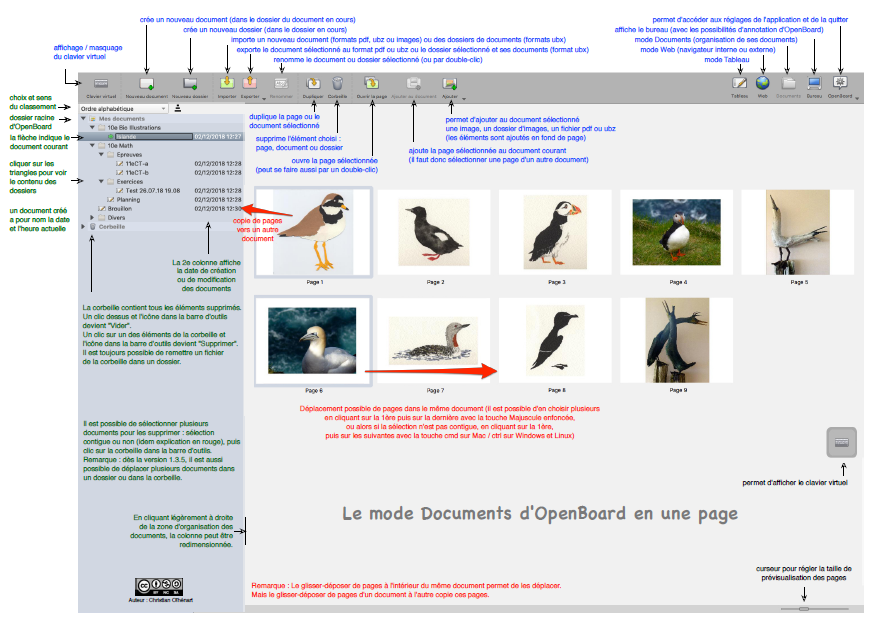The width and height of the screenshot is (883, 624).
Task: Select the Nouveau document tool
Action: 148,84
